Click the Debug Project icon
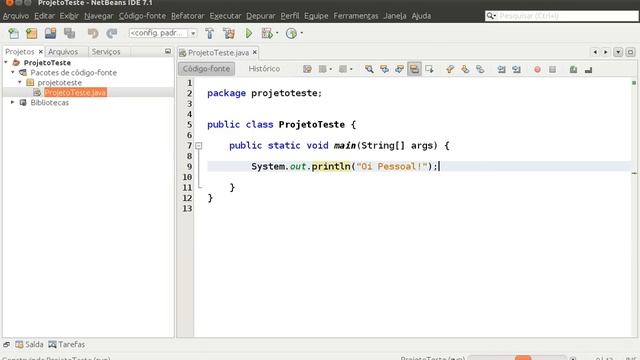Image resolution: width=640 pixels, height=360 pixels. (267, 33)
